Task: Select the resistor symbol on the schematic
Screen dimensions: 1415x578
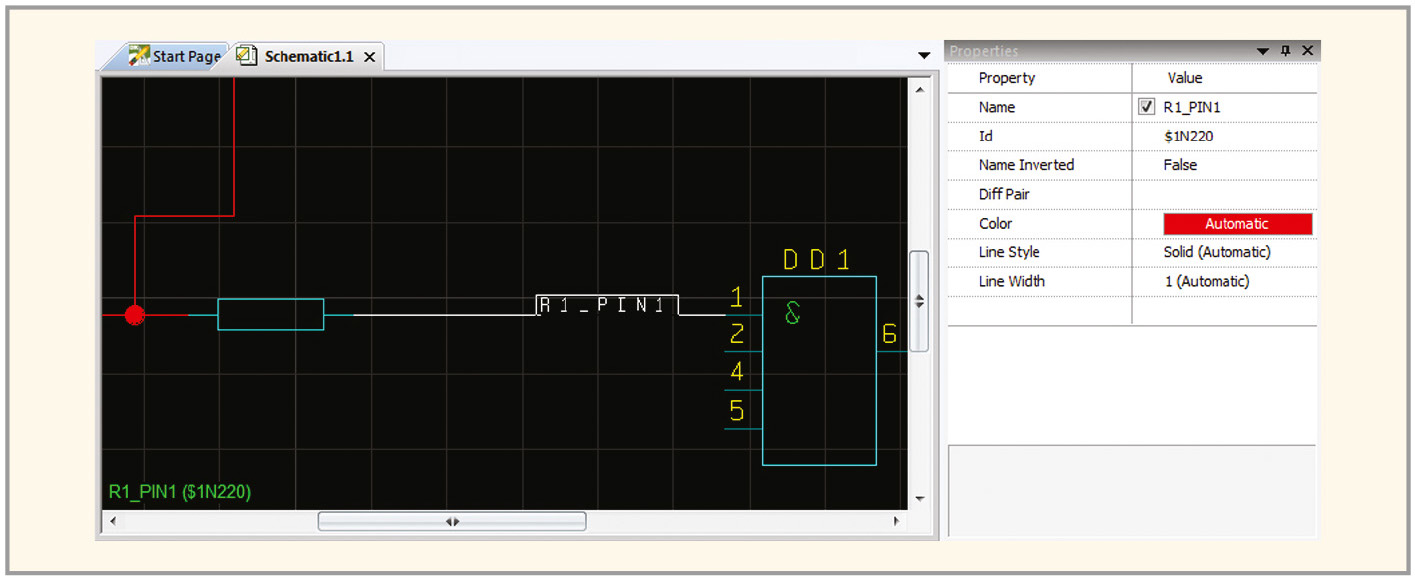Action: (270, 314)
